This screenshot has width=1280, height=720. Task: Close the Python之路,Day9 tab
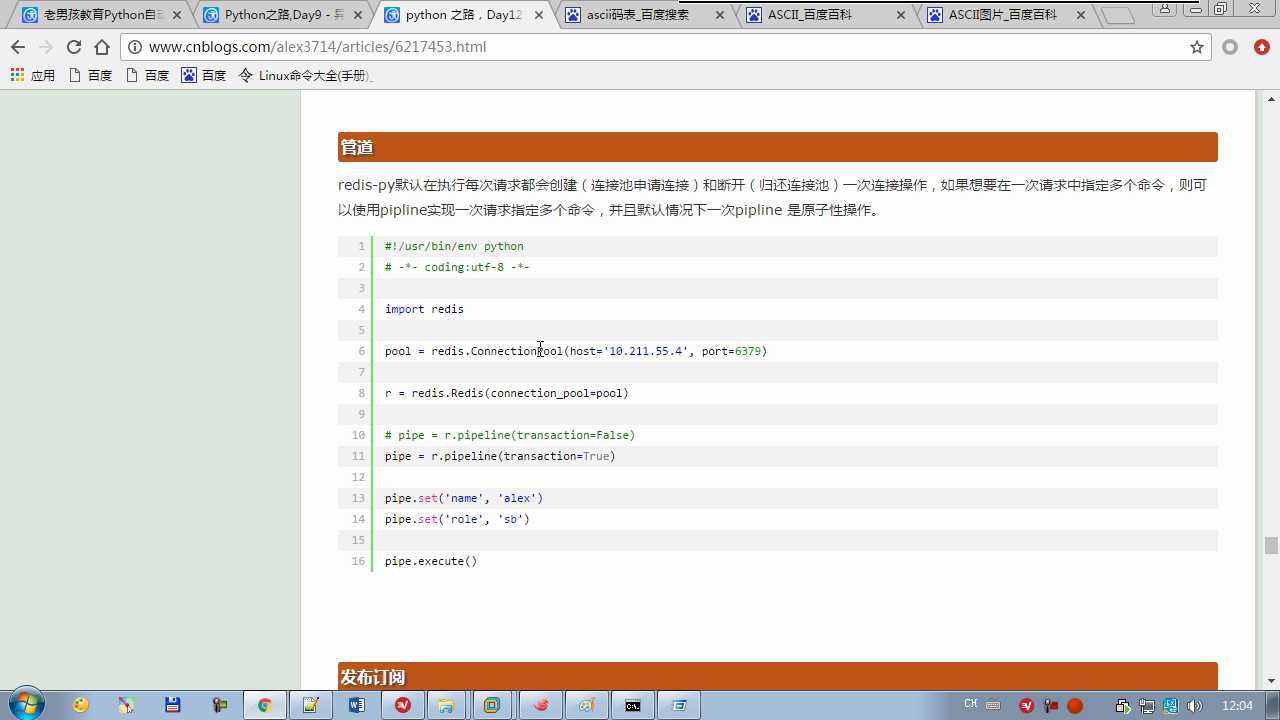[x=358, y=15]
